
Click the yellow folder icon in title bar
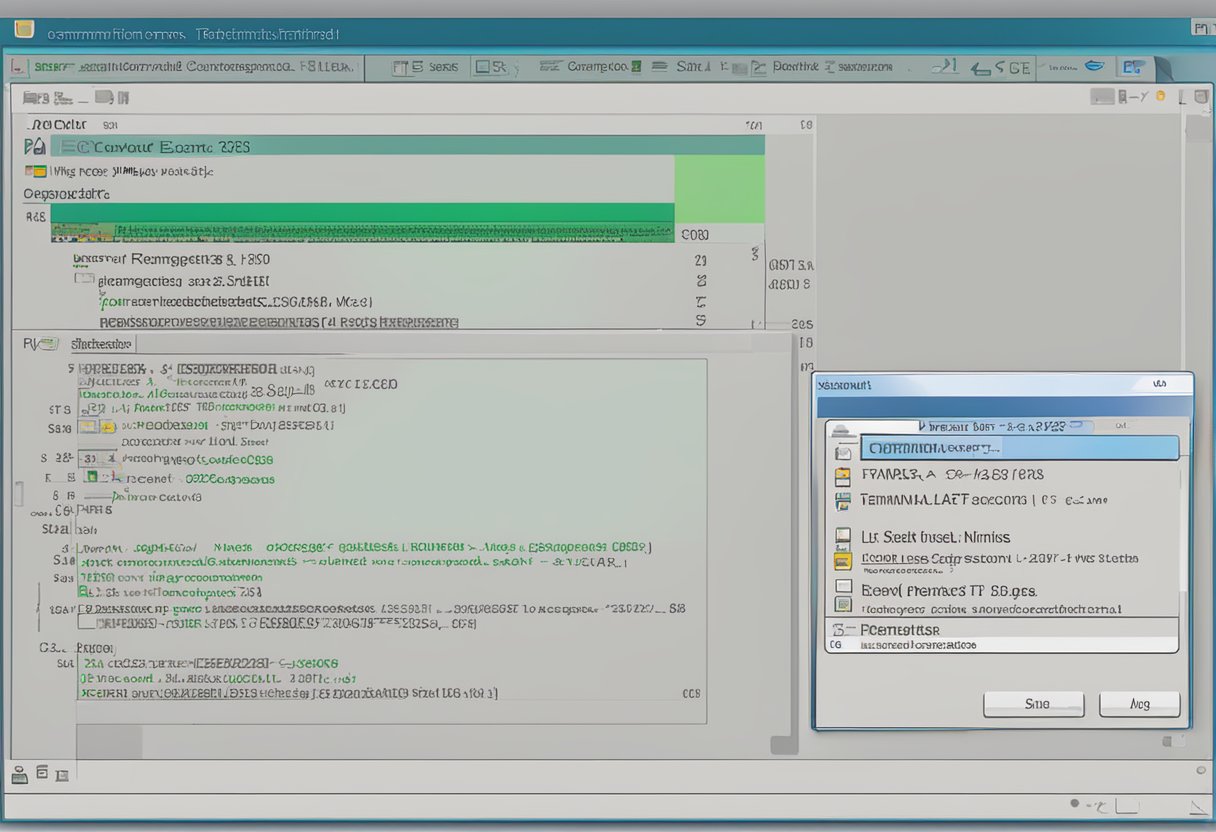tap(24, 30)
